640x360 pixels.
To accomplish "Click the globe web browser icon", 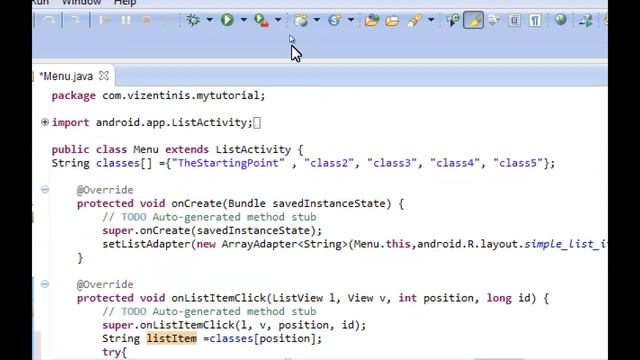I will pos(561,19).
